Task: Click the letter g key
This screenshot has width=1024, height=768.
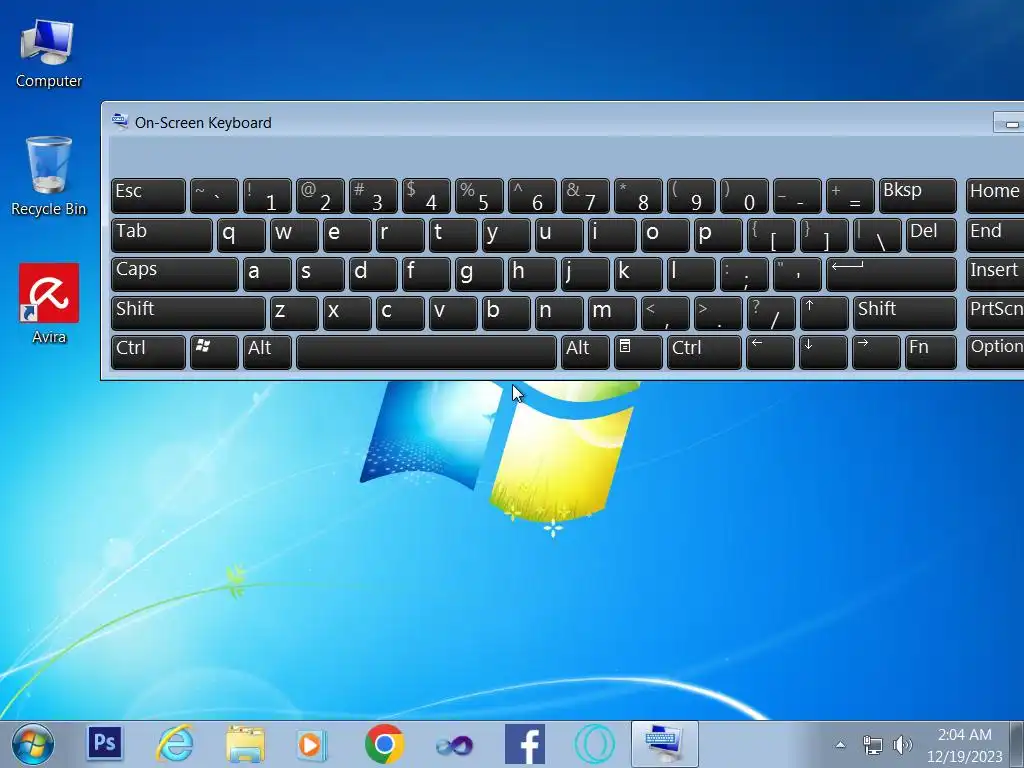Action: pos(479,274)
